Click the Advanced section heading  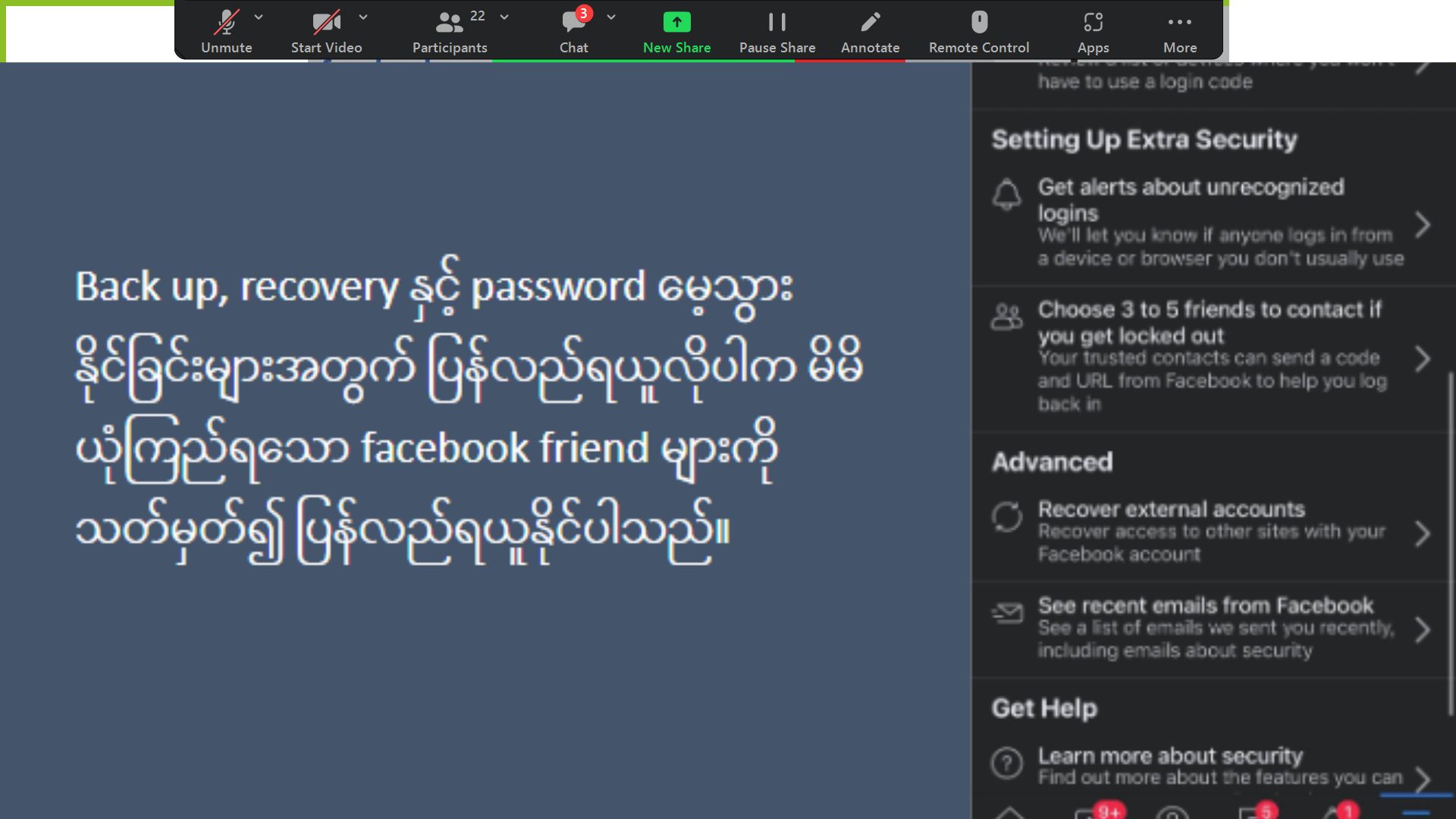1053,462
